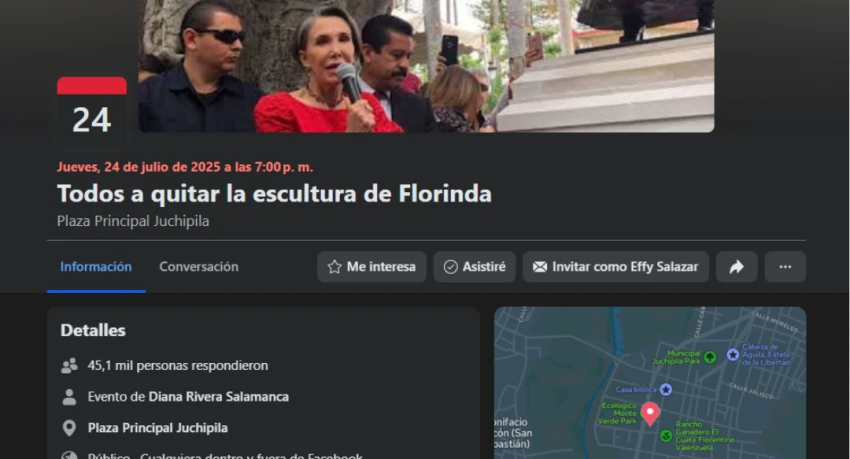The image size is (850, 459).
Task: Click the location pin icon in Detalles
Action: tap(69, 428)
